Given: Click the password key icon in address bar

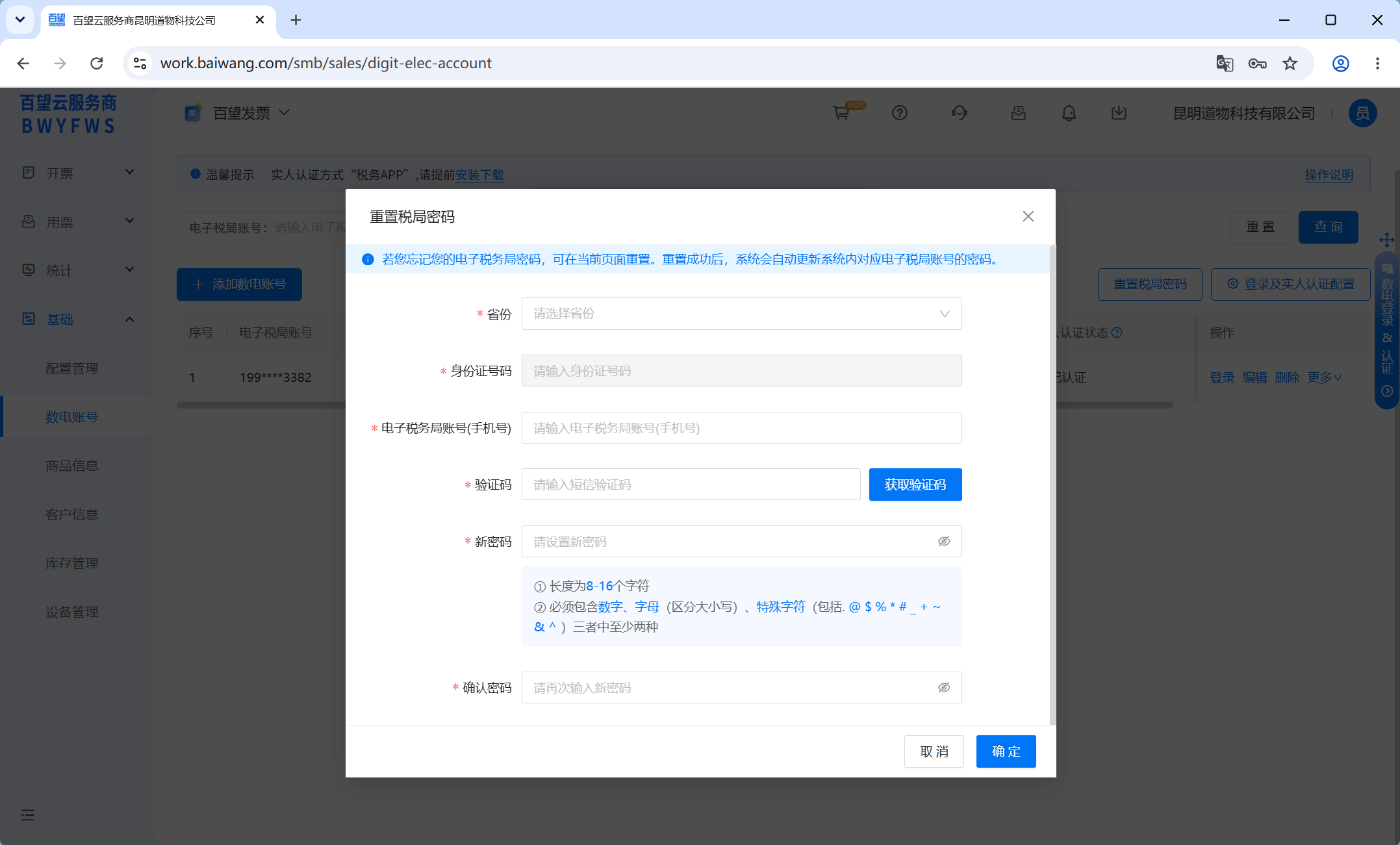Looking at the screenshot, I should tap(1257, 63).
